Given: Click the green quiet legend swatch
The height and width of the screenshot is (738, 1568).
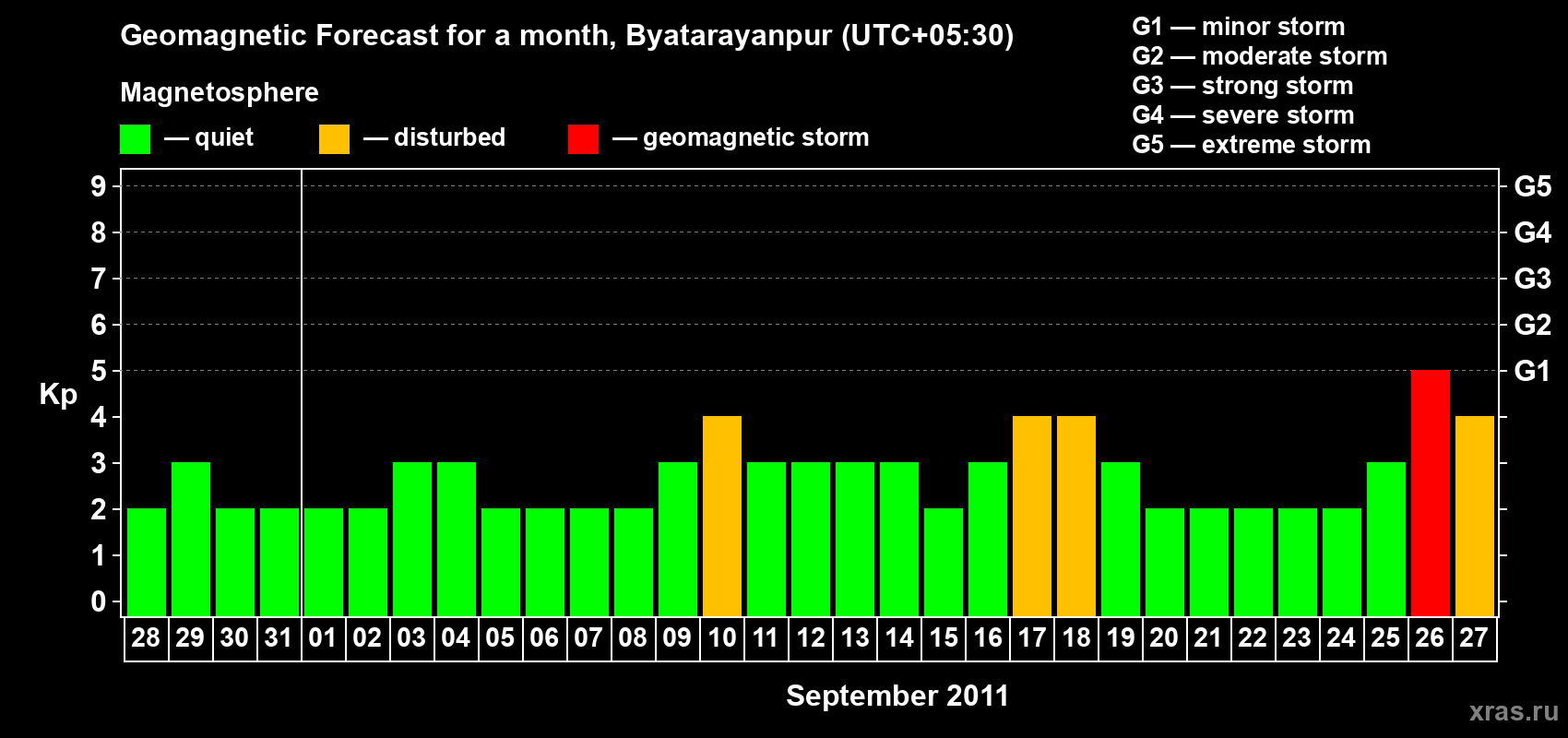Looking at the screenshot, I should pos(135,139).
